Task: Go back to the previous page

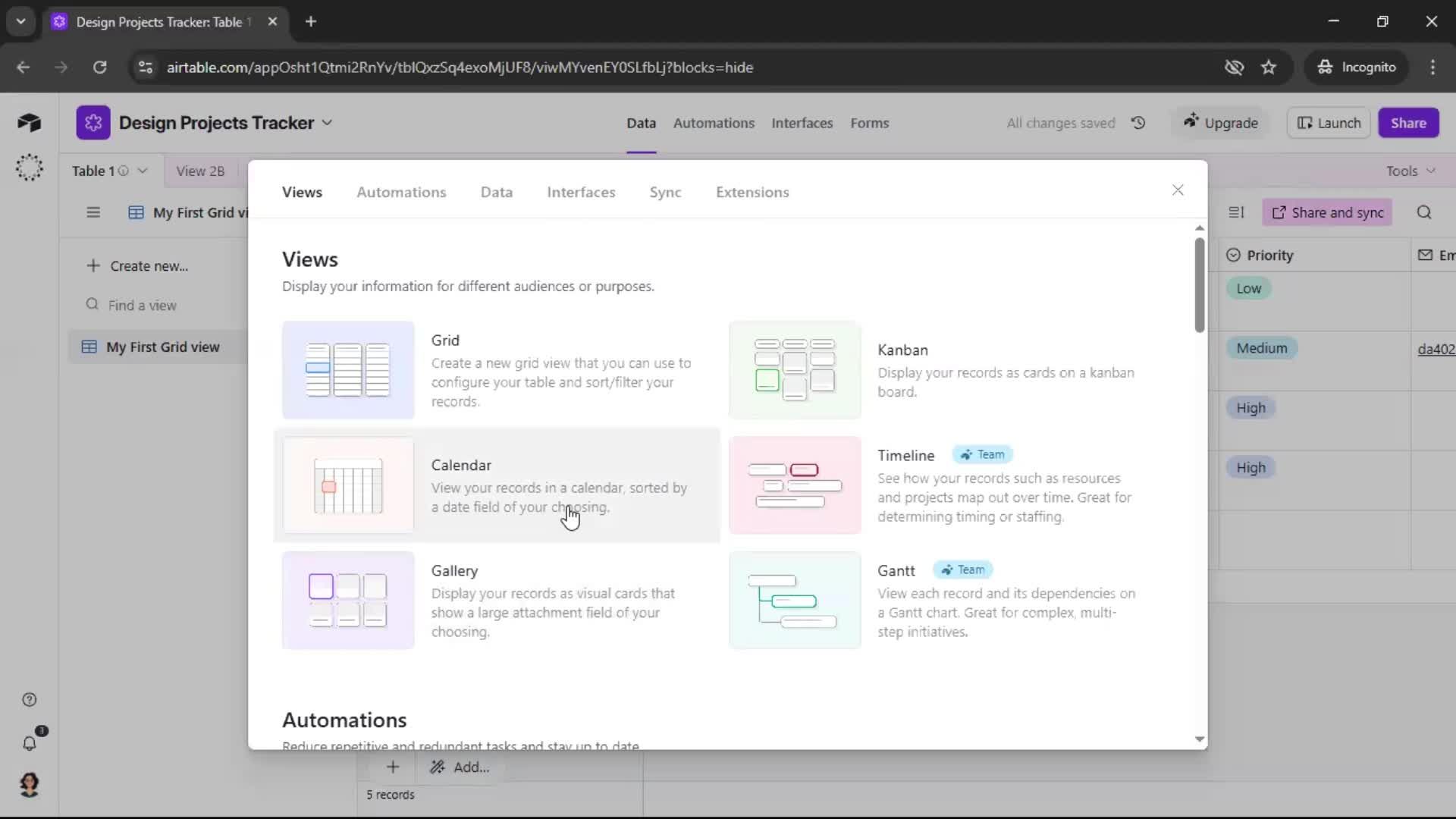Action: pos(24,67)
